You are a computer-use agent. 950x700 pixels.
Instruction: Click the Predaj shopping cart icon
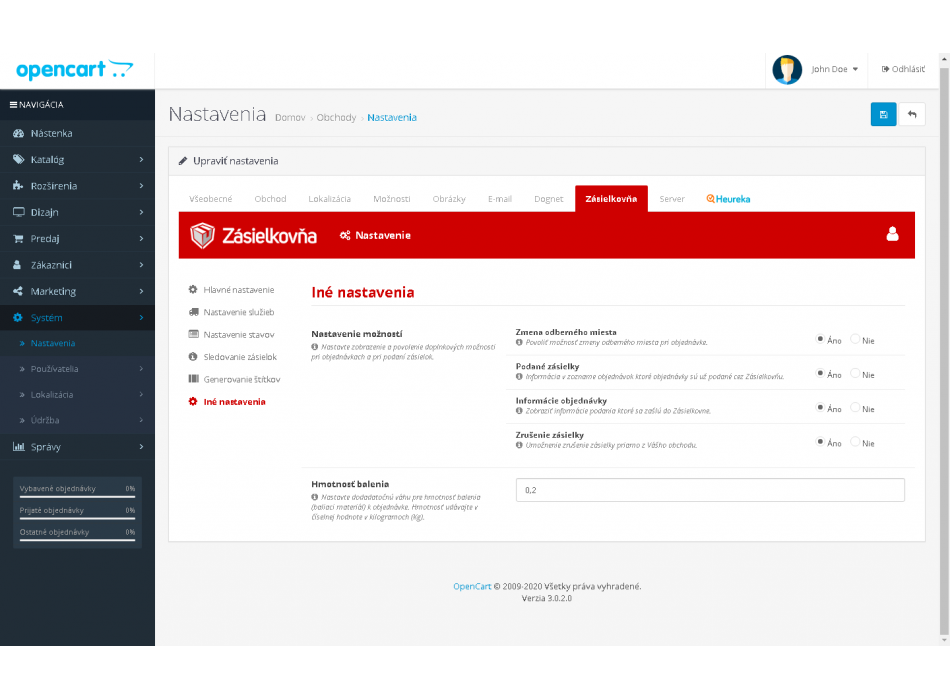pyautogui.click(x=18, y=238)
